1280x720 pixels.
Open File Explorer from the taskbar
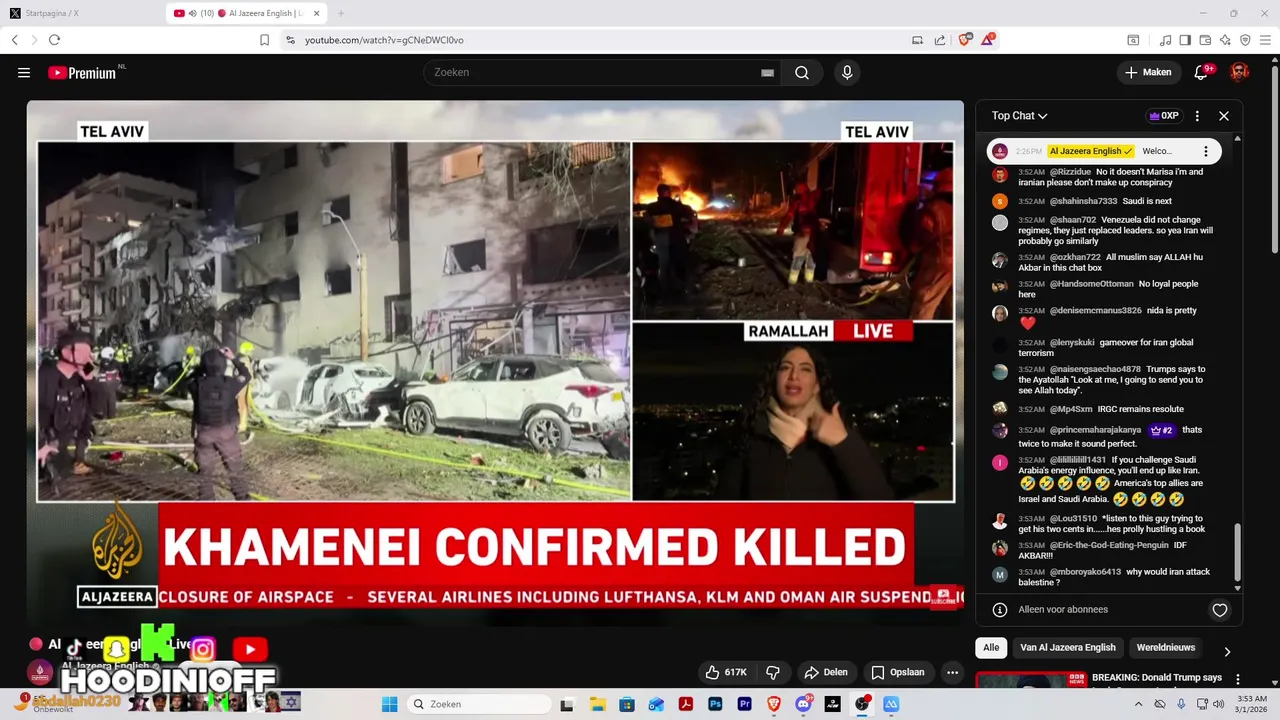[x=597, y=704]
